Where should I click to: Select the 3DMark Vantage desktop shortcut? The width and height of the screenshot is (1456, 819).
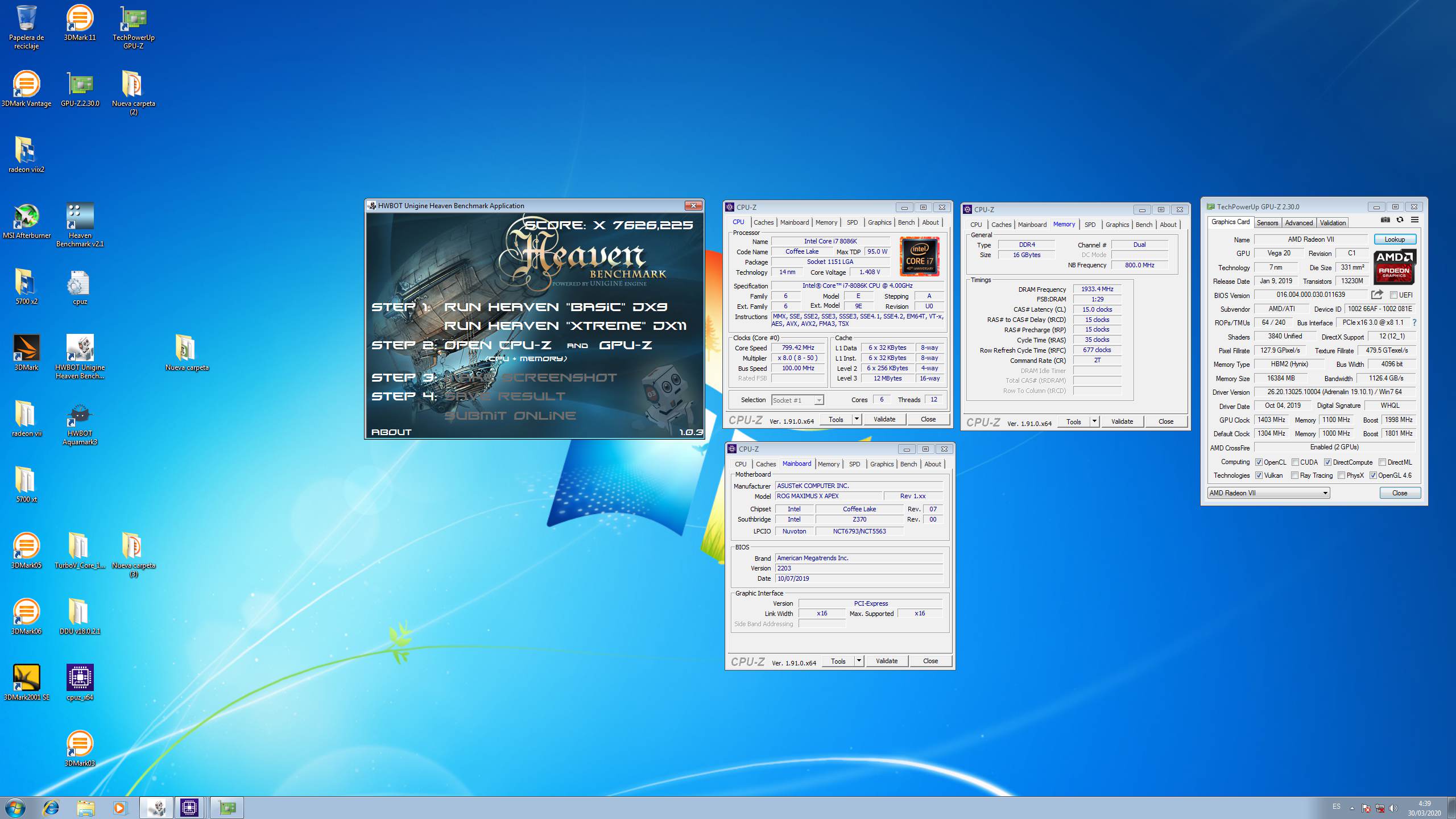pyautogui.click(x=26, y=89)
